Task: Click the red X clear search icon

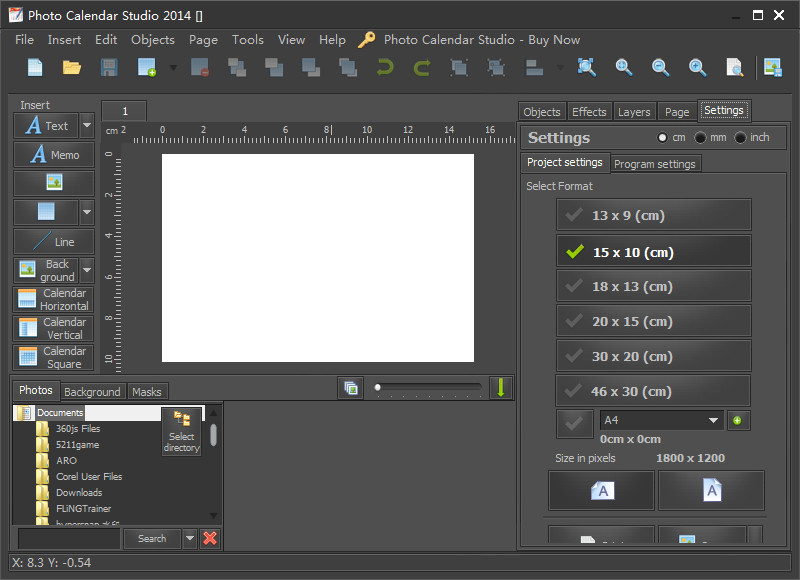Action: [x=210, y=538]
